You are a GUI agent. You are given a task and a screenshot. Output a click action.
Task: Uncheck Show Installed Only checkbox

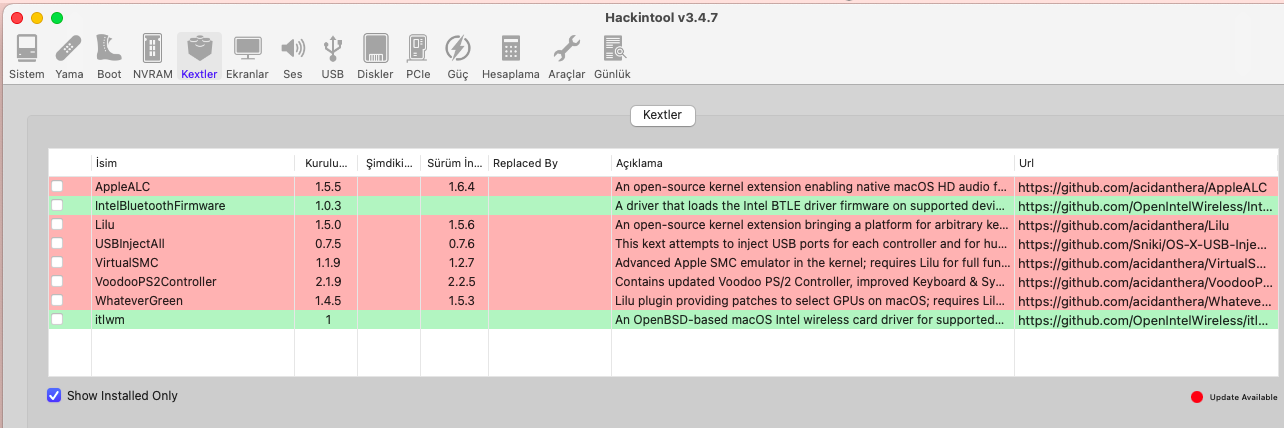click(55, 396)
